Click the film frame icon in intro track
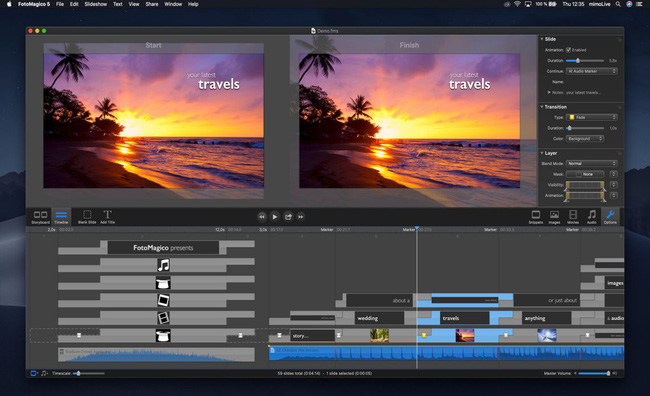 point(163,300)
